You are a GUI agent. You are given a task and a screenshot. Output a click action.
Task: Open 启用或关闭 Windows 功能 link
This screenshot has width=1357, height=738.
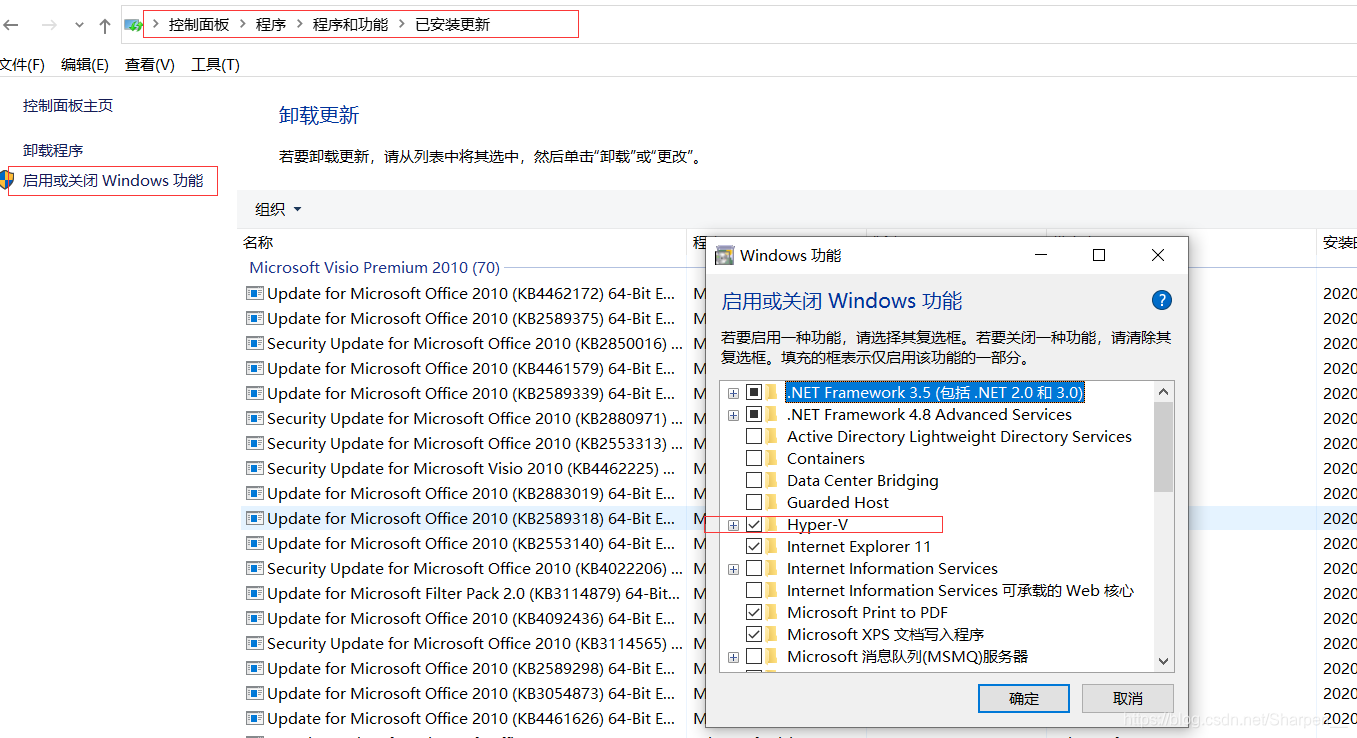point(113,180)
